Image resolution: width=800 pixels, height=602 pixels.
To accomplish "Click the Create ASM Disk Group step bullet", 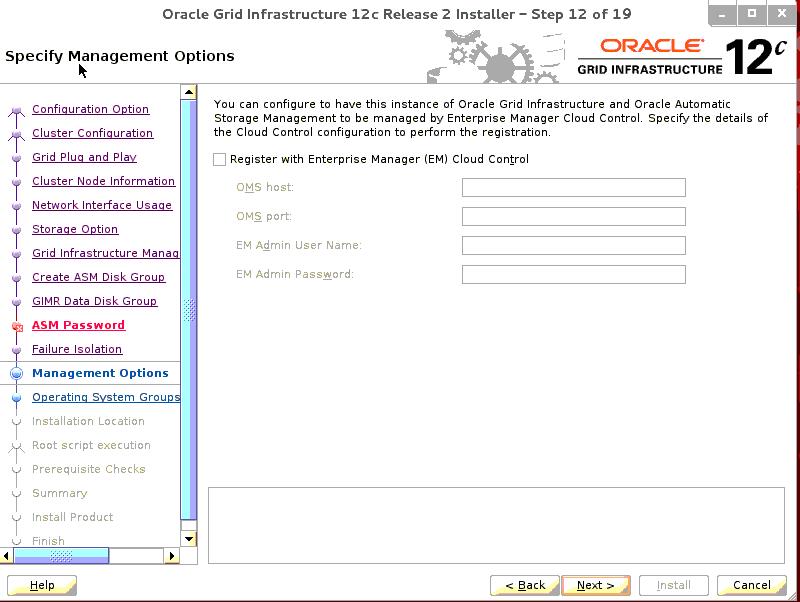I will point(16,278).
